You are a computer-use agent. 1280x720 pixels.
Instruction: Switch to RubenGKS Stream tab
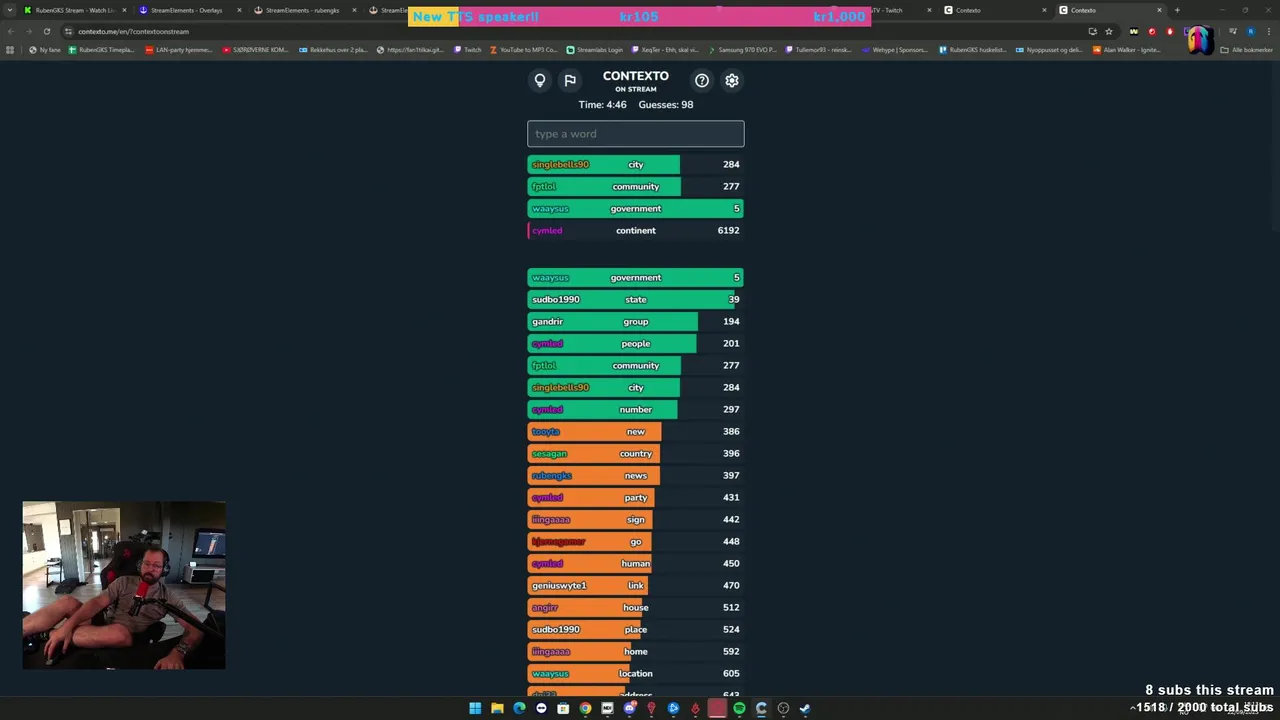(x=74, y=10)
